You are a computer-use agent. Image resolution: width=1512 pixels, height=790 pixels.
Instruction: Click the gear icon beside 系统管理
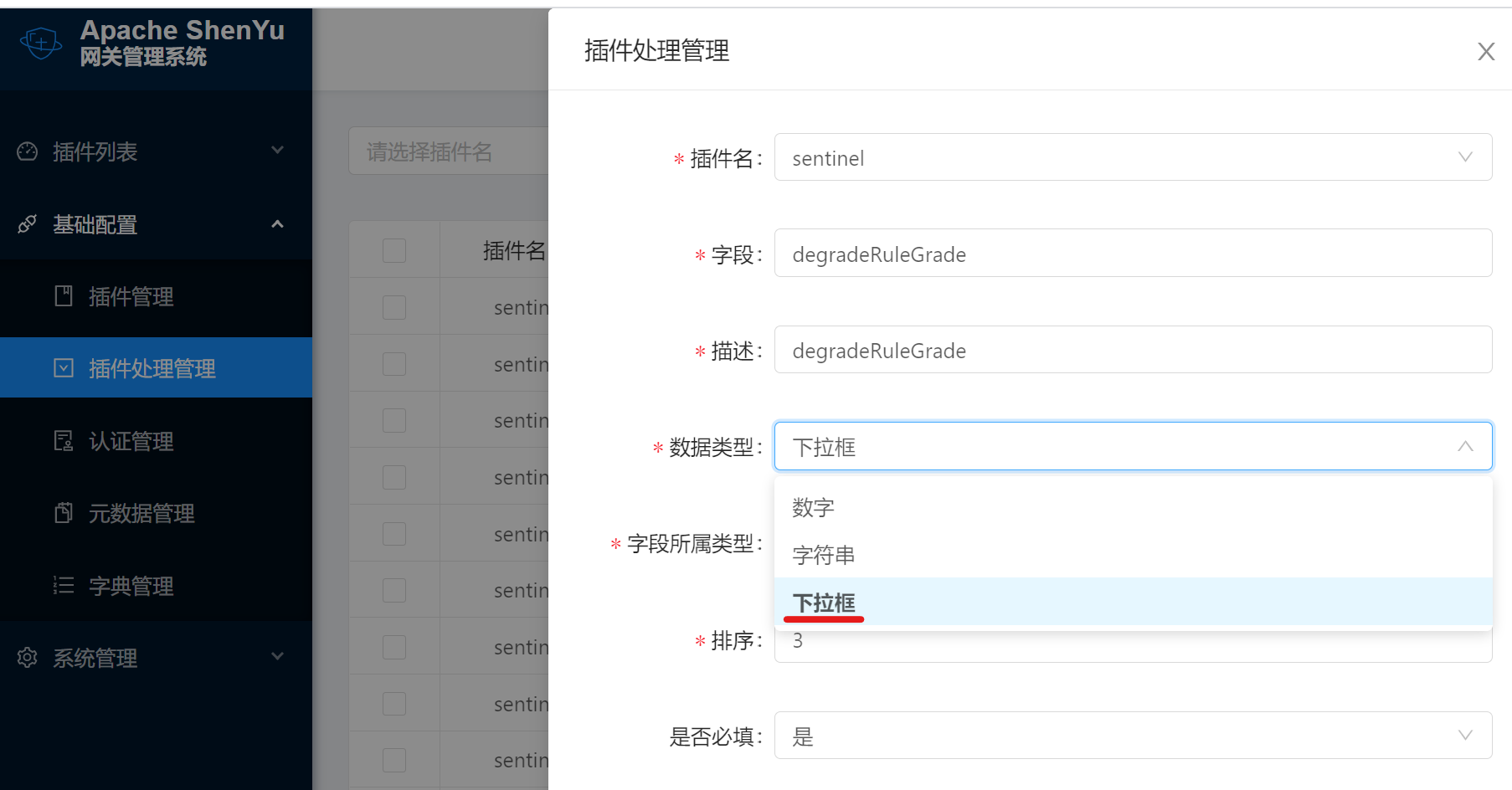point(28,658)
